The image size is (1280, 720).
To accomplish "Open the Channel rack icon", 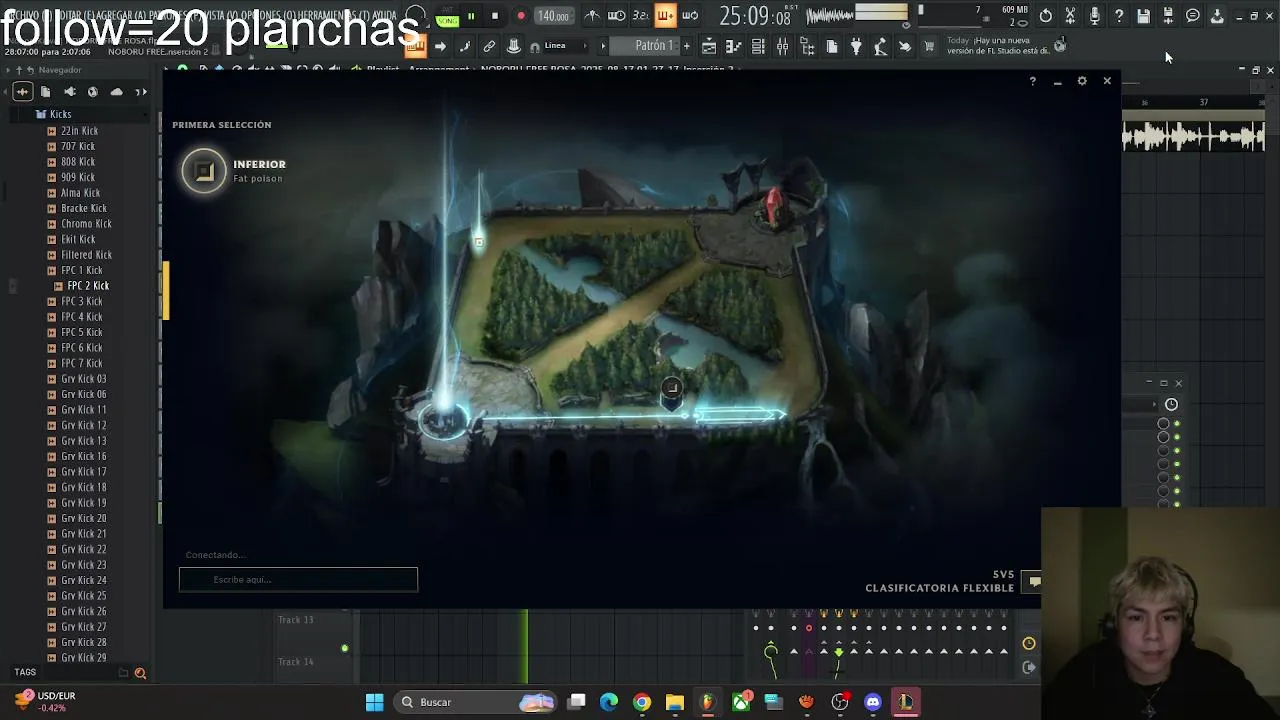I will 758,46.
